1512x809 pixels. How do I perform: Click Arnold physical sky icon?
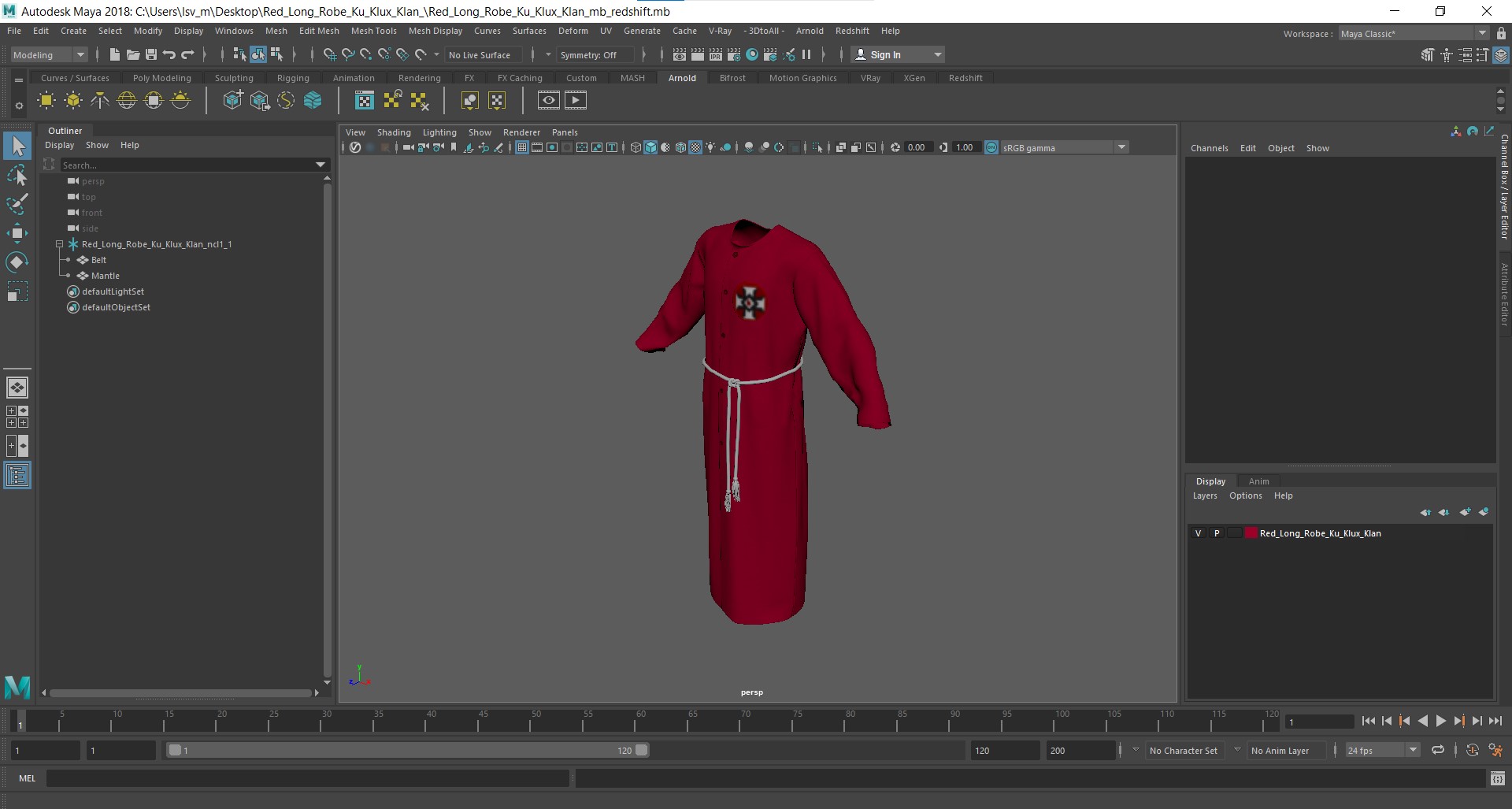click(x=180, y=100)
